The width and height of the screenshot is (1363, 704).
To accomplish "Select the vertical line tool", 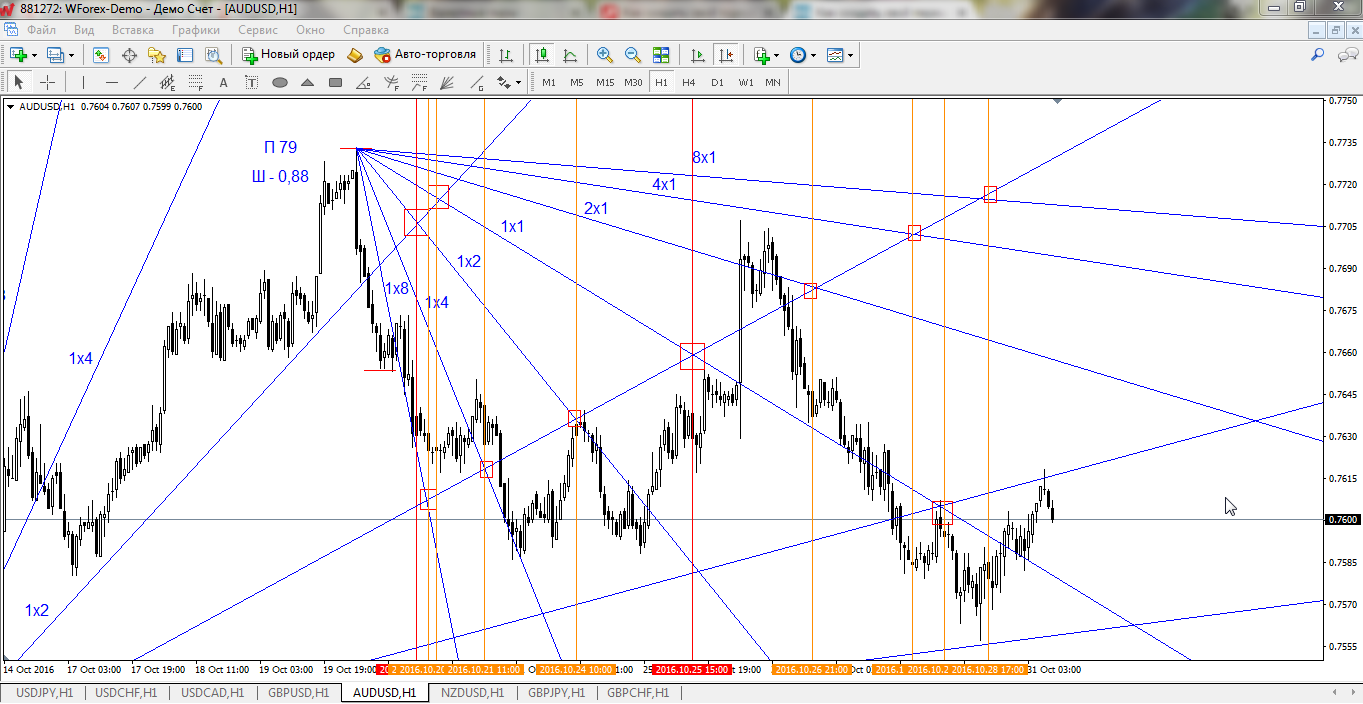I will pyautogui.click(x=84, y=82).
